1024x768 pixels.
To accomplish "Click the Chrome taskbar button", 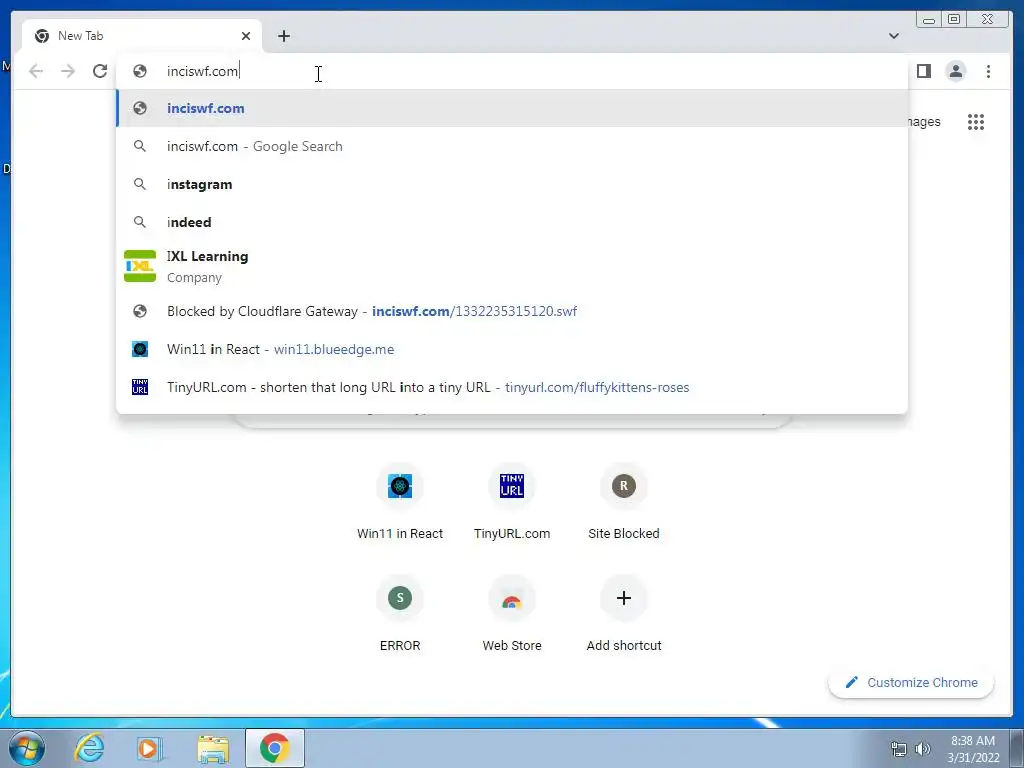I will click(275, 748).
